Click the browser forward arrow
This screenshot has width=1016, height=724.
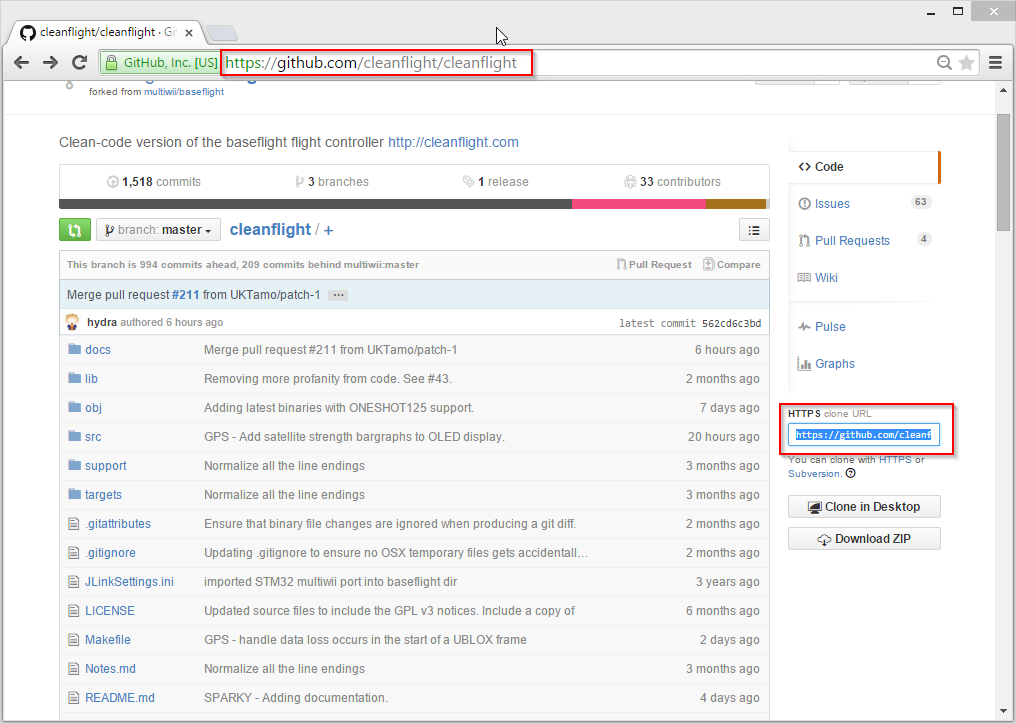pyautogui.click(x=50, y=62)
